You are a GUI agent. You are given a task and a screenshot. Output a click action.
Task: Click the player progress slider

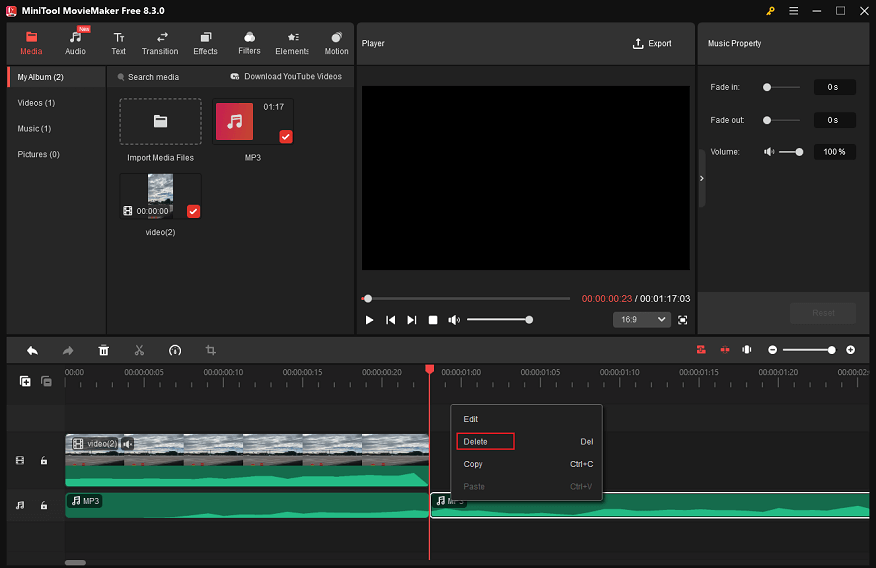pos(466,299)
